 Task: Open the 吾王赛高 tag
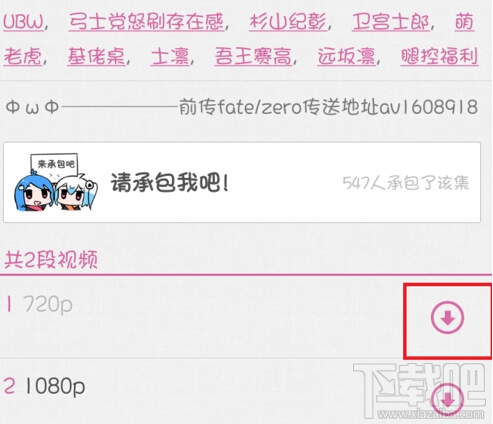[x=253, y=56]
